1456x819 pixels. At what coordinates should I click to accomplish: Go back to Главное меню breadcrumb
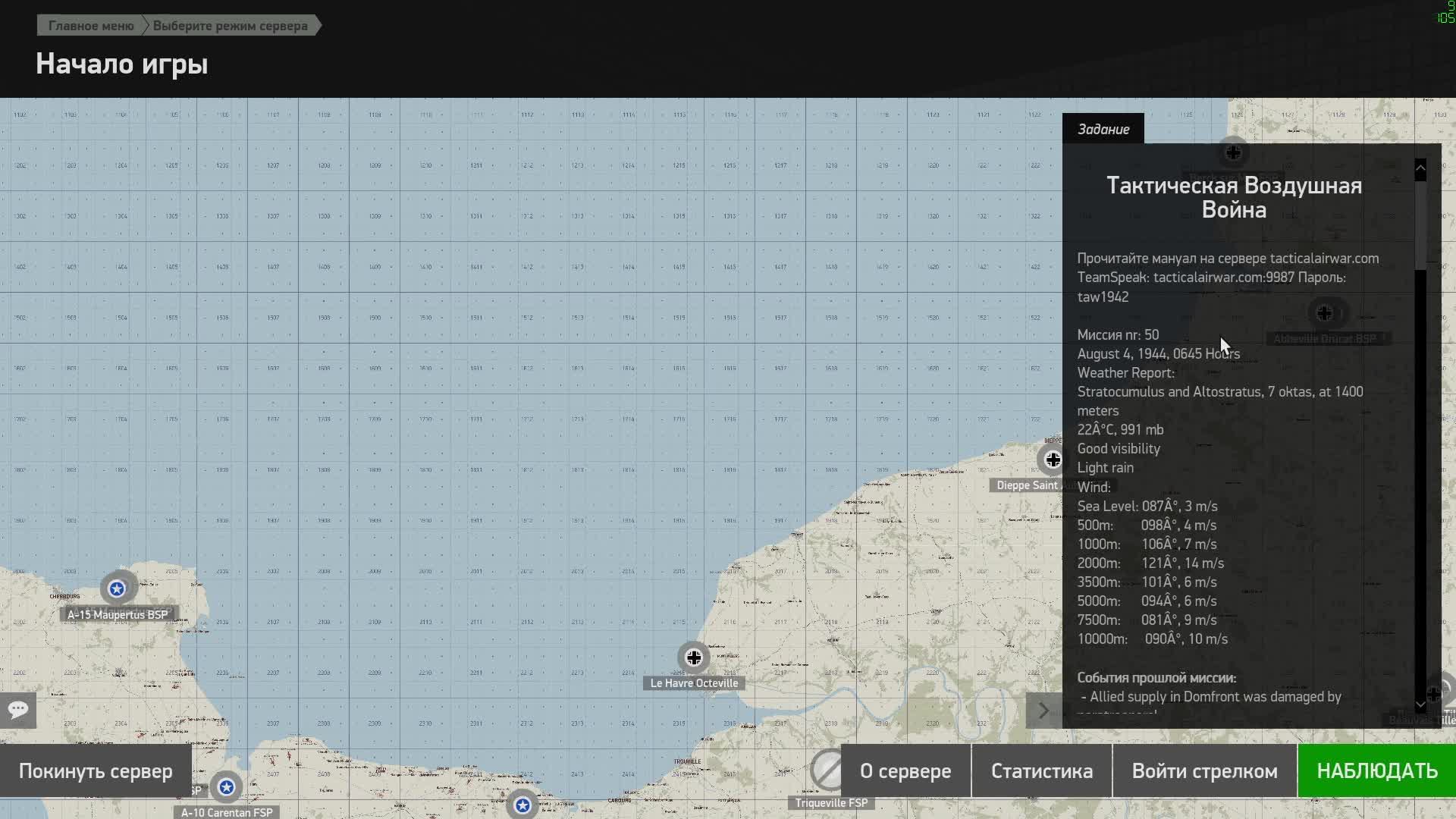tap(91, 26)
